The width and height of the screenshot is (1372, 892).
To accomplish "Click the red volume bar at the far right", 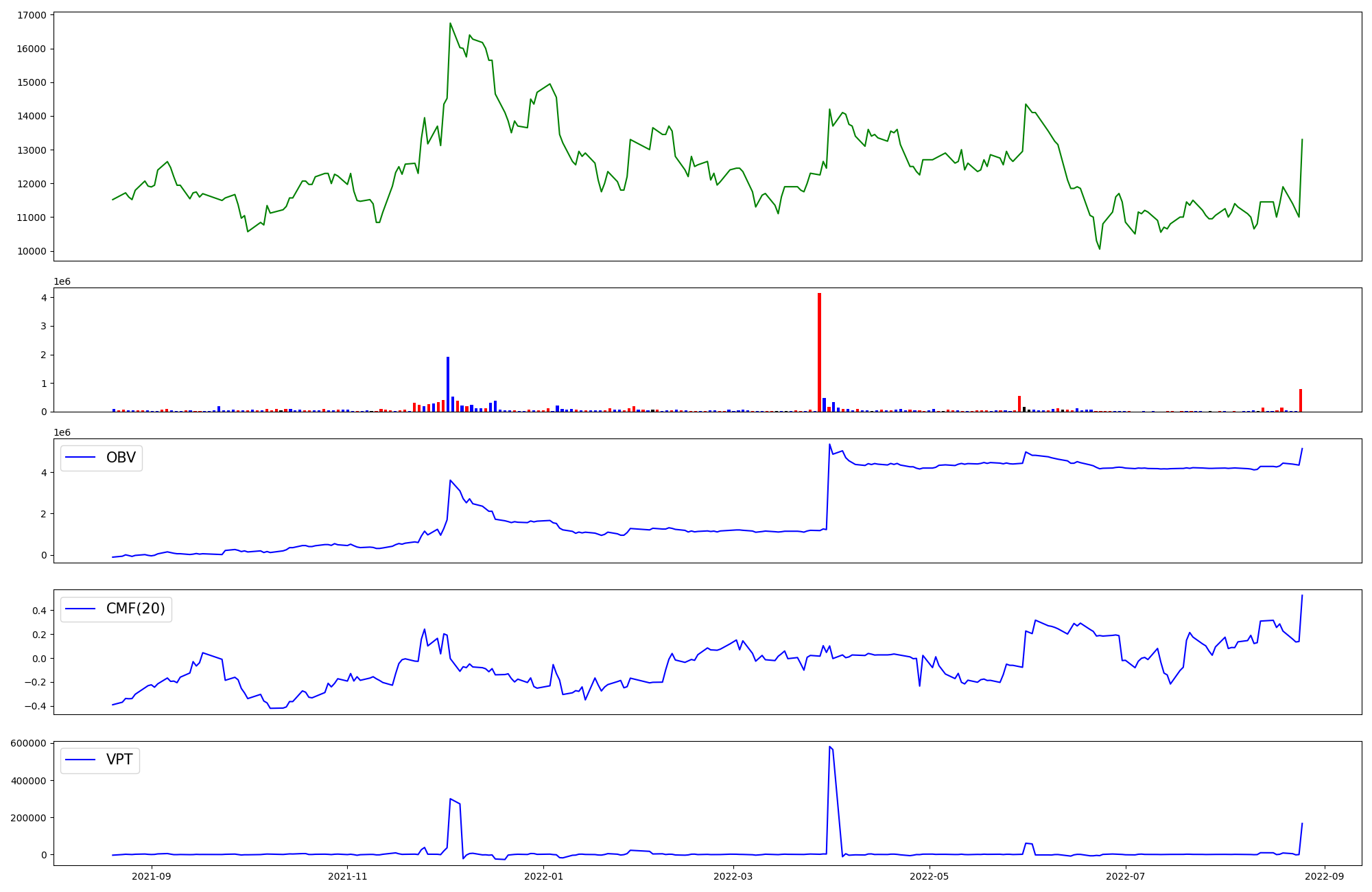I will coord(1300,401).
